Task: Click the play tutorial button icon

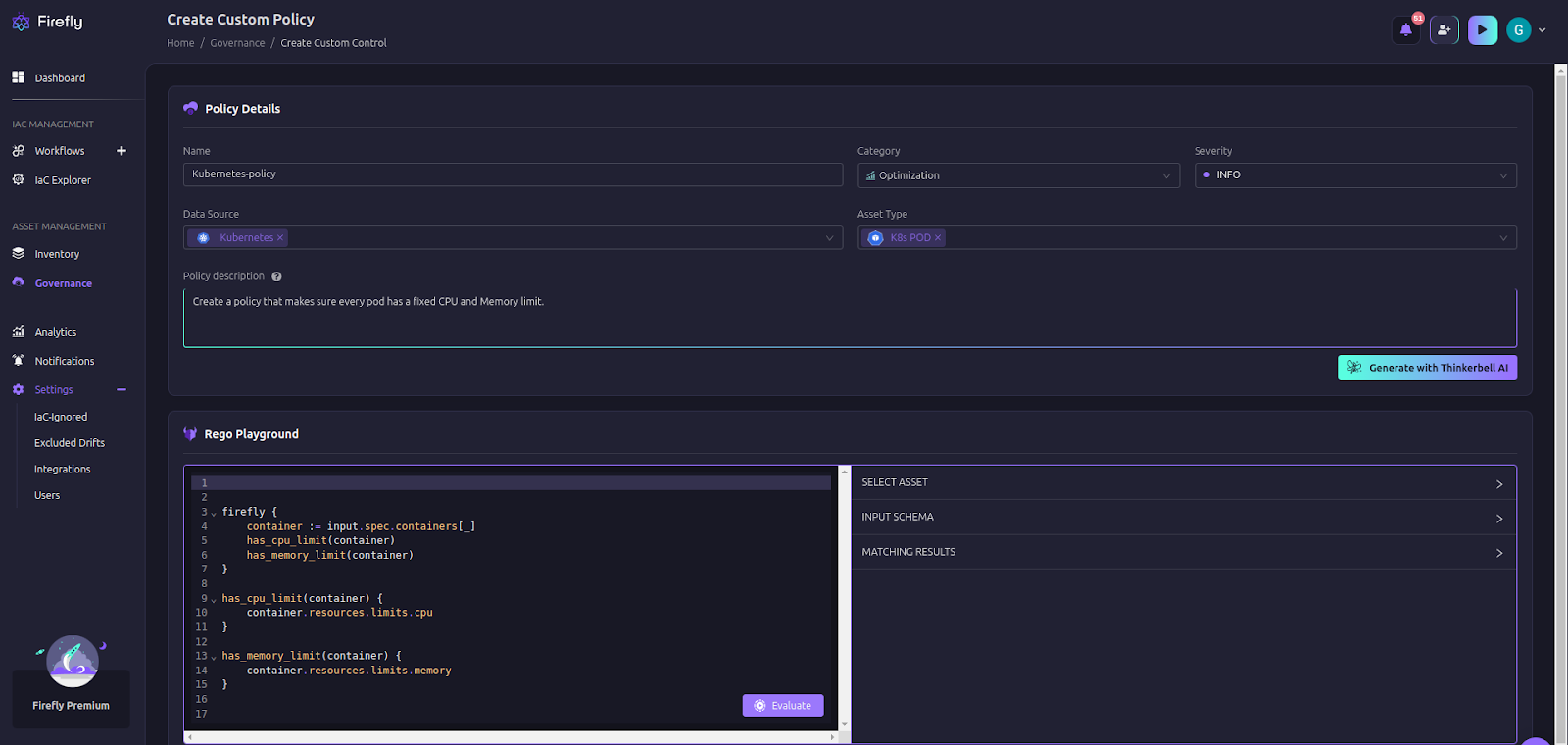Action: pos(1483,29)
